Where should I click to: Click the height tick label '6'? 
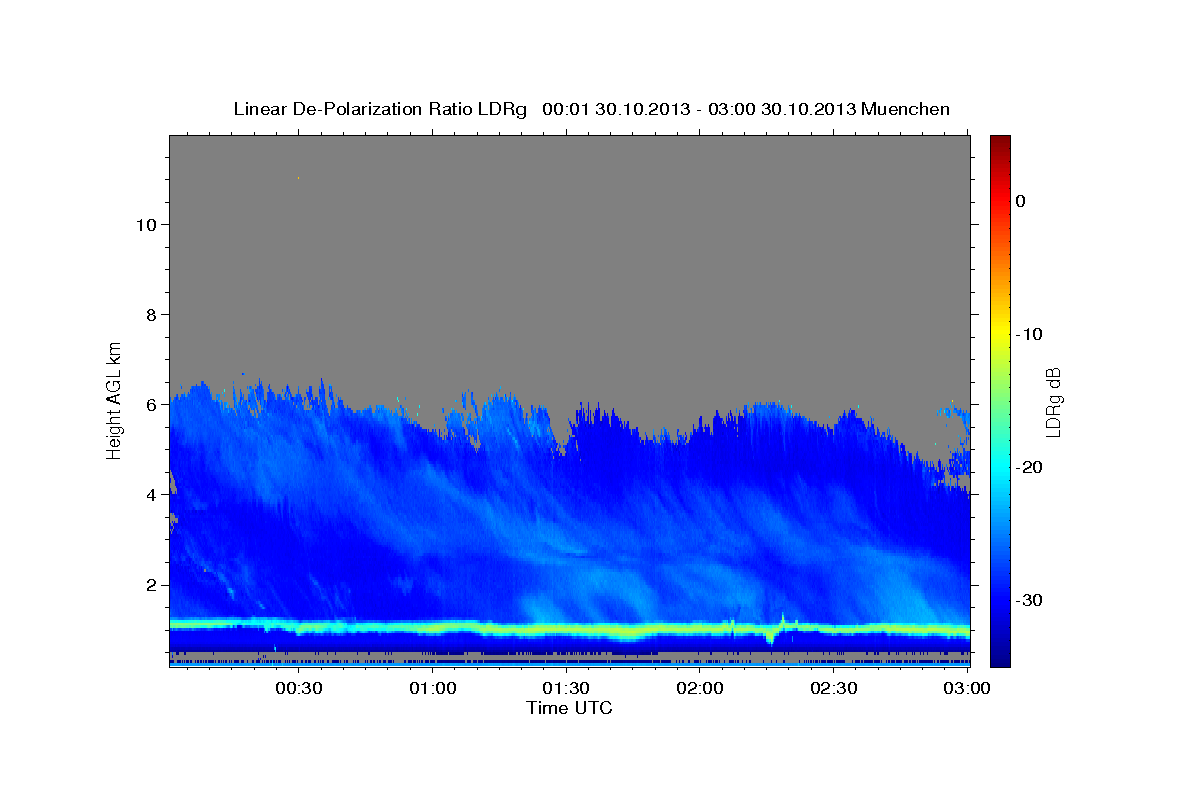pos(150,405)
